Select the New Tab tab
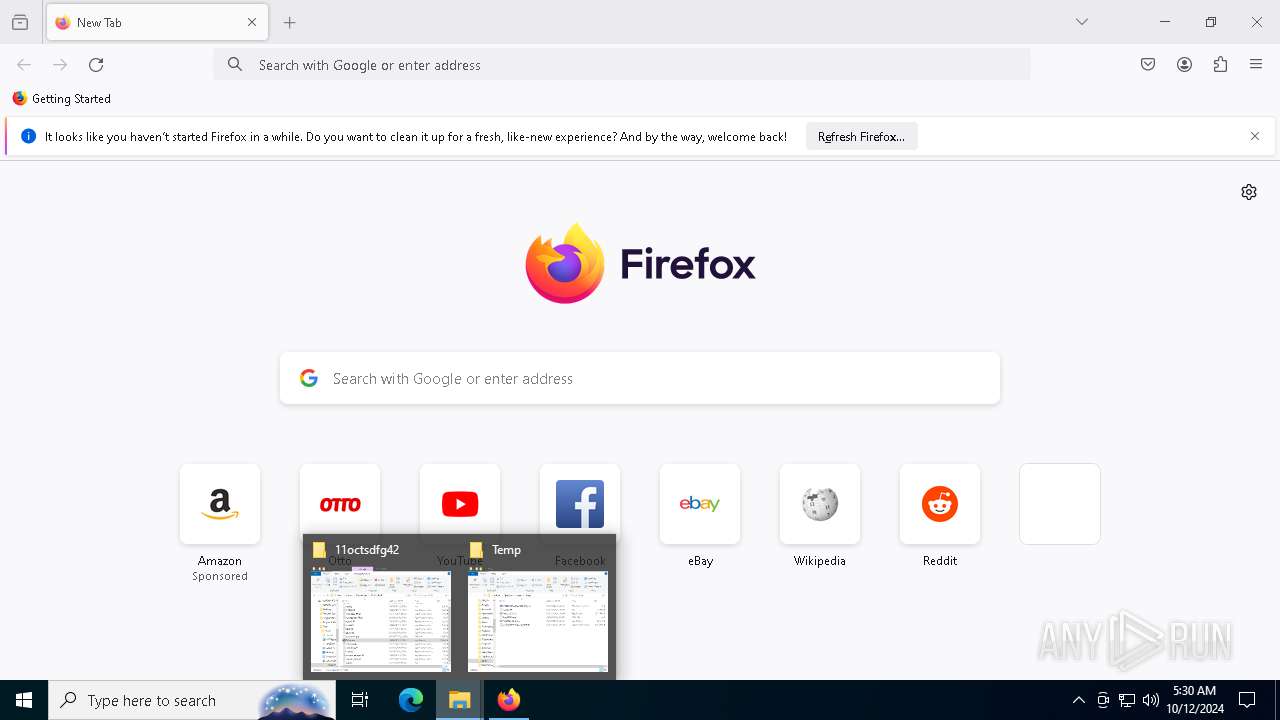1280x720 pixels. tap(157, 22)
